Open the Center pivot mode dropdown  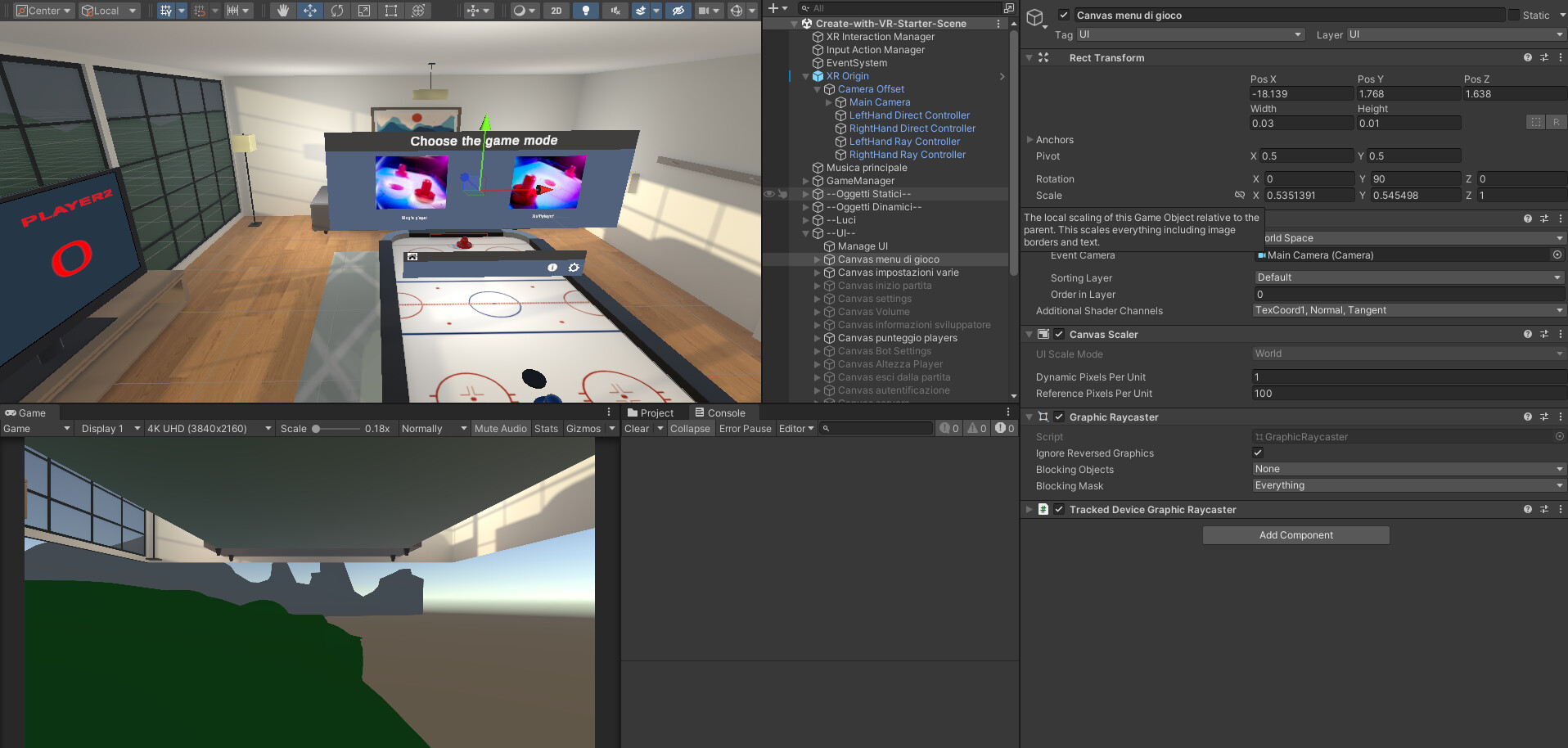(43, 11)
